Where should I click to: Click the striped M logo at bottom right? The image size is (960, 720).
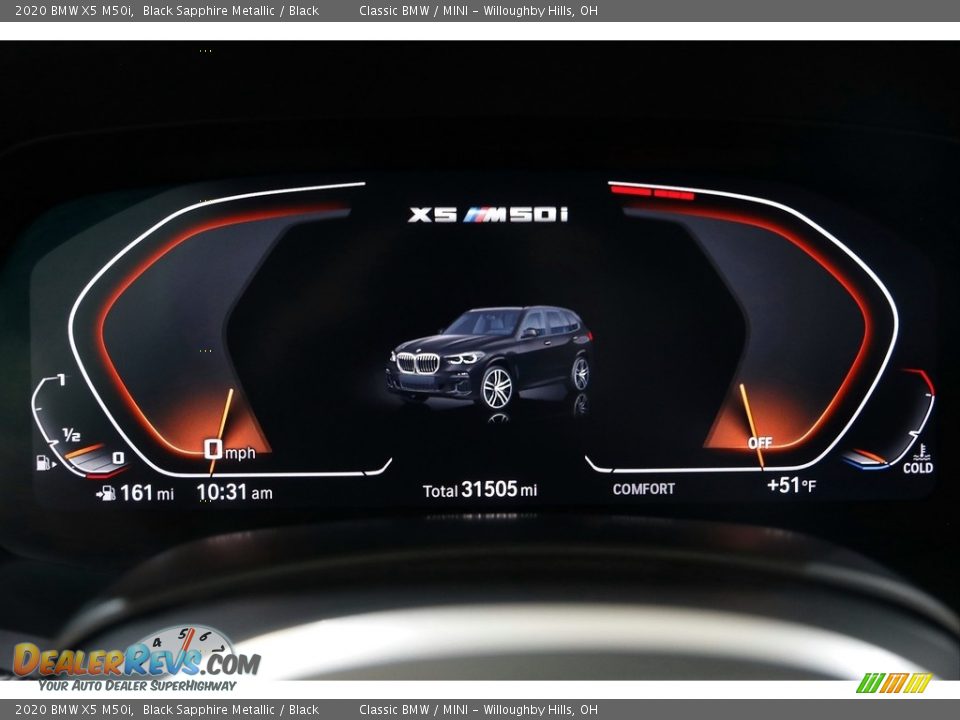coord(894,683)
